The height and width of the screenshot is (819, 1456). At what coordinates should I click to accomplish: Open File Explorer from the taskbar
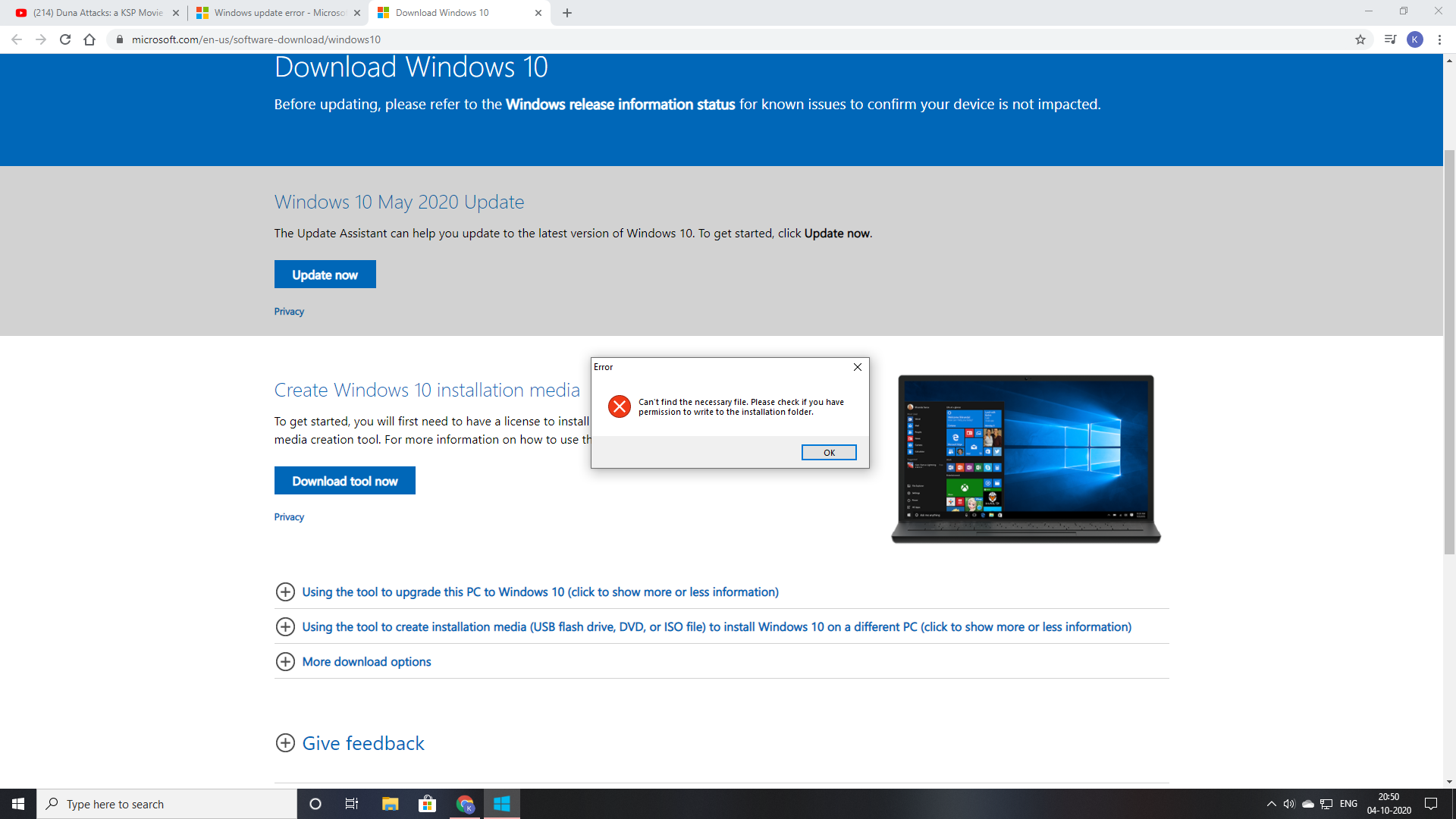[x=390, y=804]
